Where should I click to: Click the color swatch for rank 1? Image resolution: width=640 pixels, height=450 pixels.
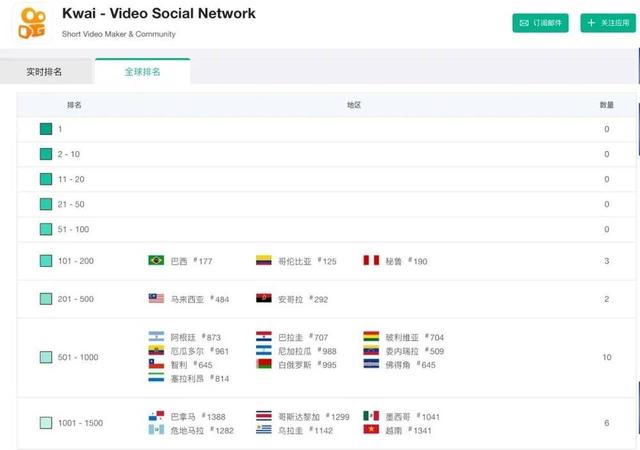coord(46,129)
